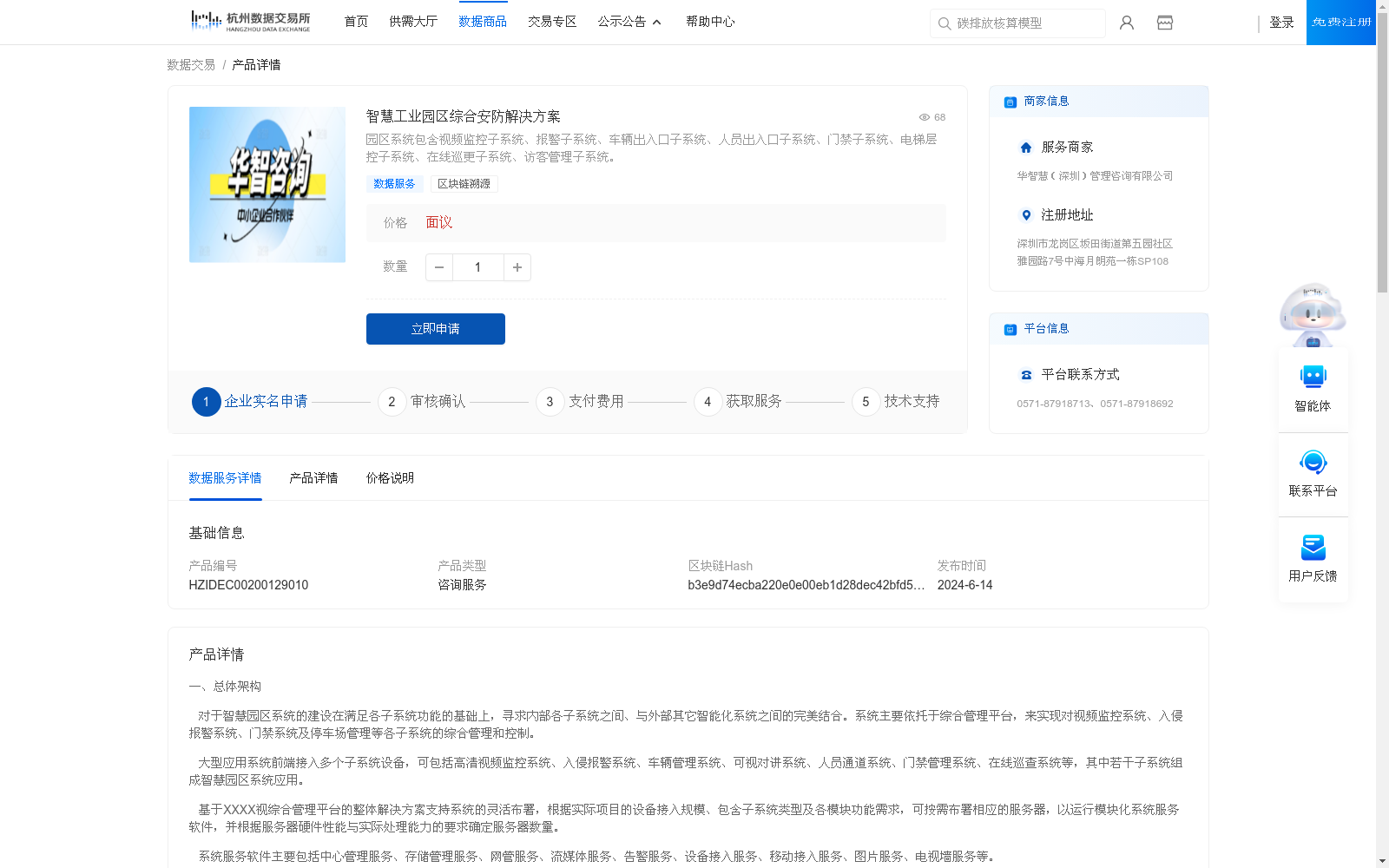
Task: Click the 登录 link
Action: [x=1281, y=23]
